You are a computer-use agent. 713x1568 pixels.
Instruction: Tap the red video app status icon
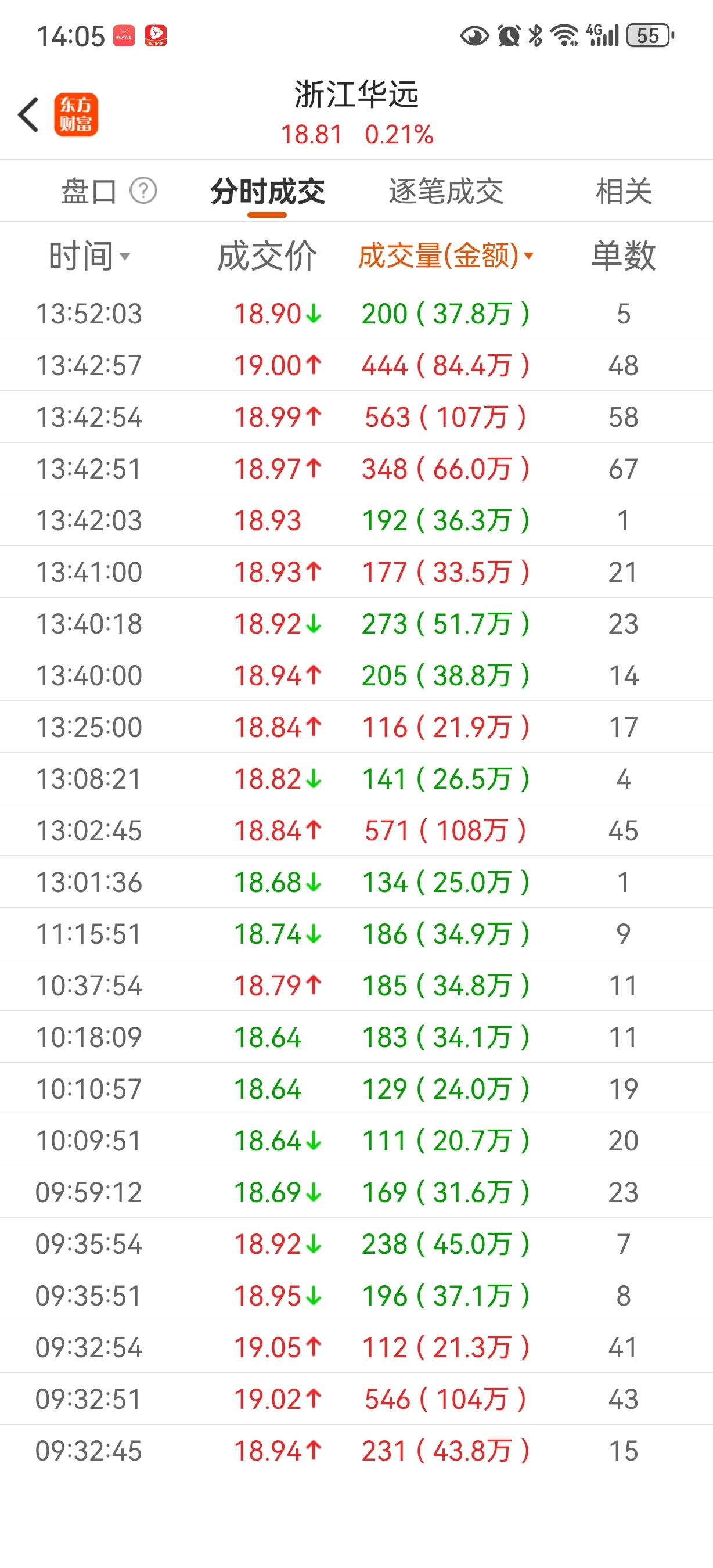(156, 35)
